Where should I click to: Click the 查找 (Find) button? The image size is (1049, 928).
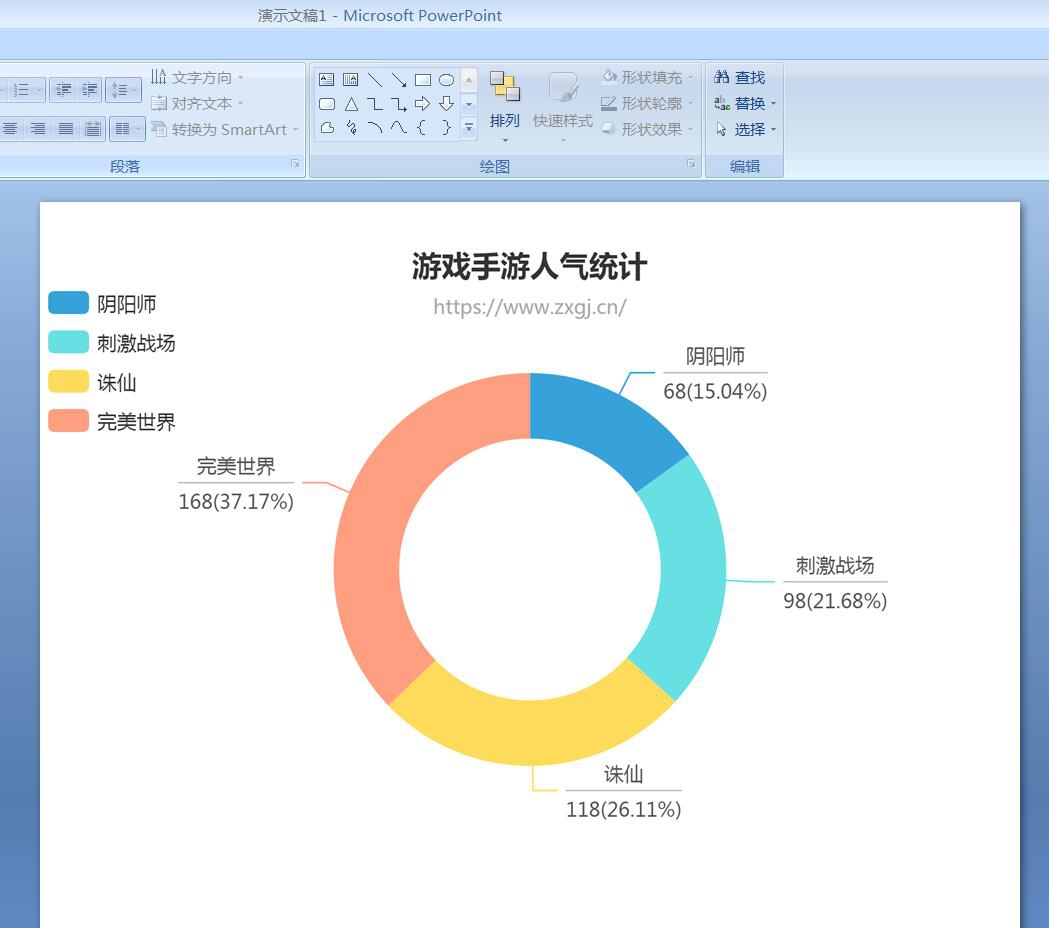741,77
